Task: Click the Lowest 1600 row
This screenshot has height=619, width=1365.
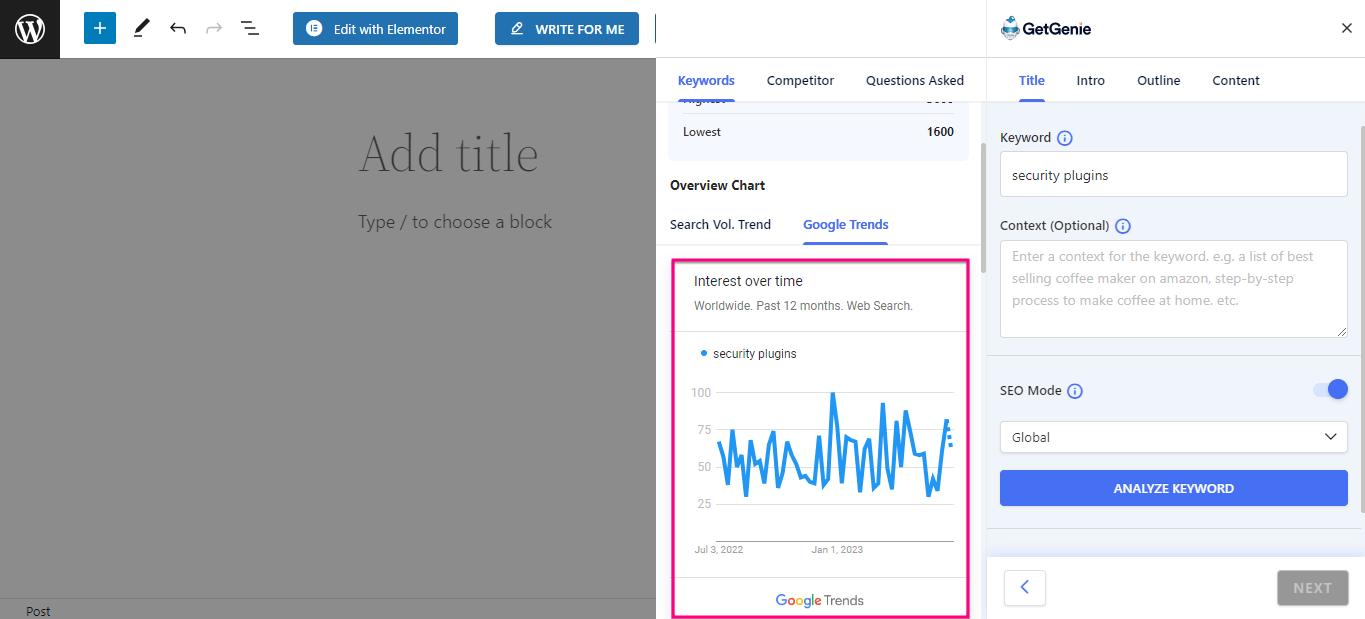Action: [818, 132]
